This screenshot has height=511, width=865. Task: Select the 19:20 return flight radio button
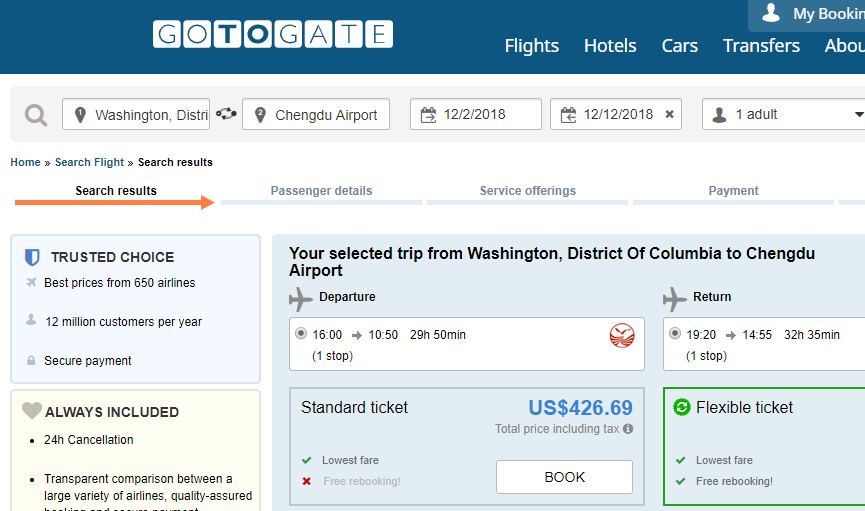pyautogui.click(x=675, y=333)
